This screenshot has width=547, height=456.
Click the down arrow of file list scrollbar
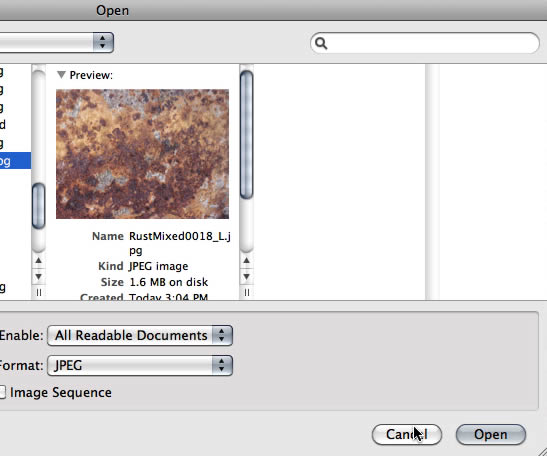click(38, 277)
